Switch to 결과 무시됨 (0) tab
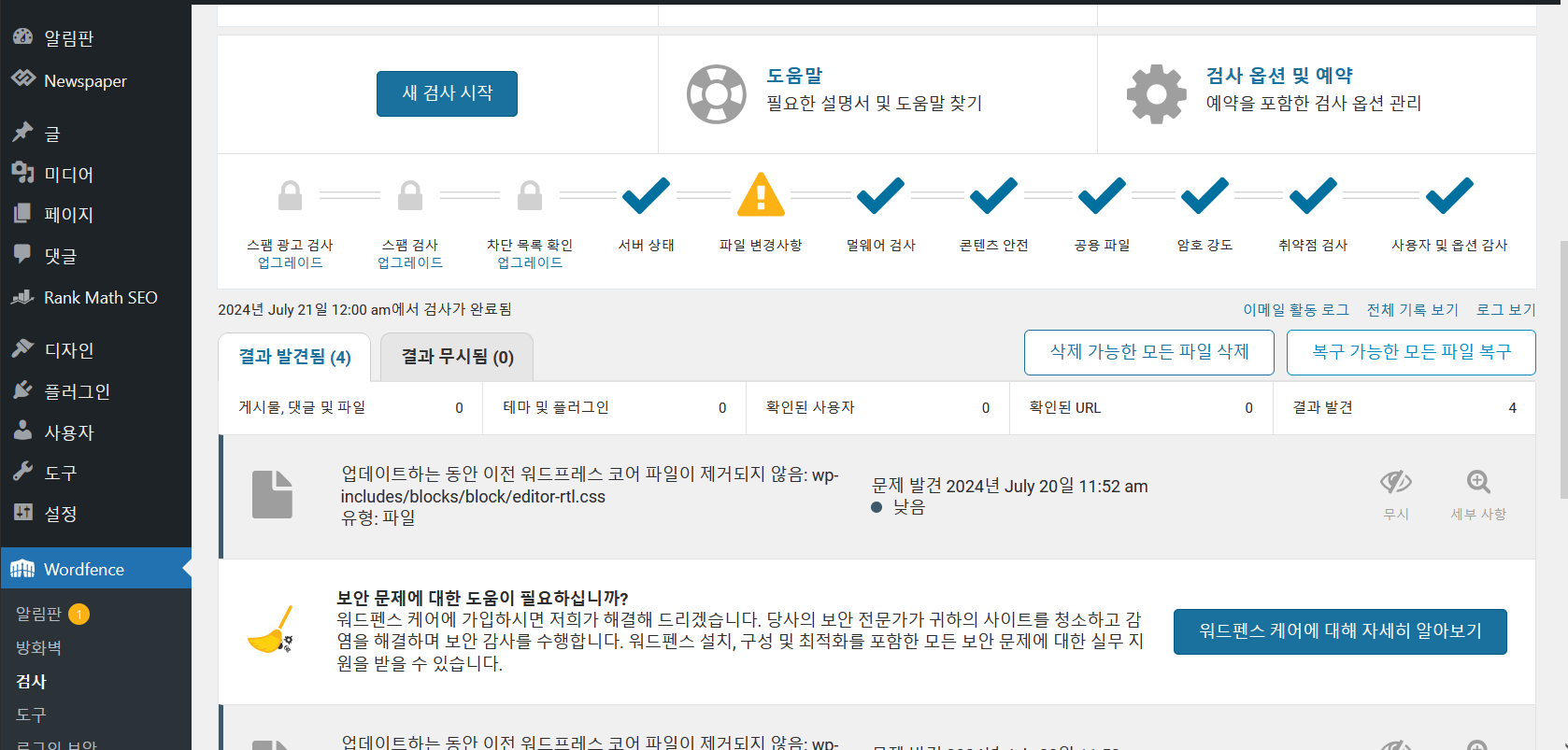The width and height of the screenshot is (1568, 750). [457, 357]
